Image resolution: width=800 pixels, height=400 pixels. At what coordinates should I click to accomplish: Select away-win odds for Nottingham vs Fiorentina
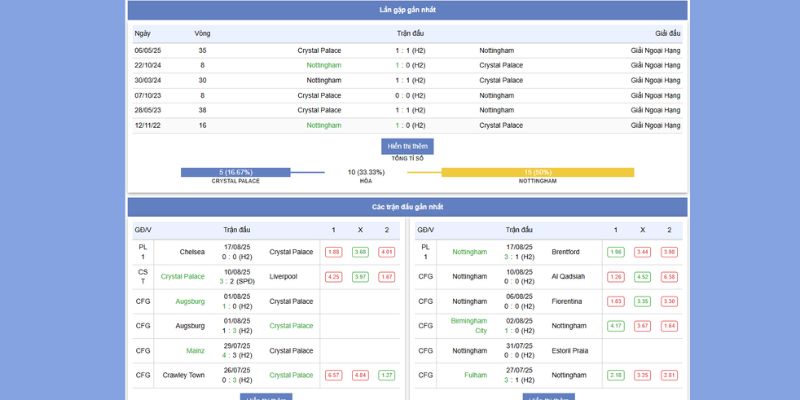click(x=669, y=301)
